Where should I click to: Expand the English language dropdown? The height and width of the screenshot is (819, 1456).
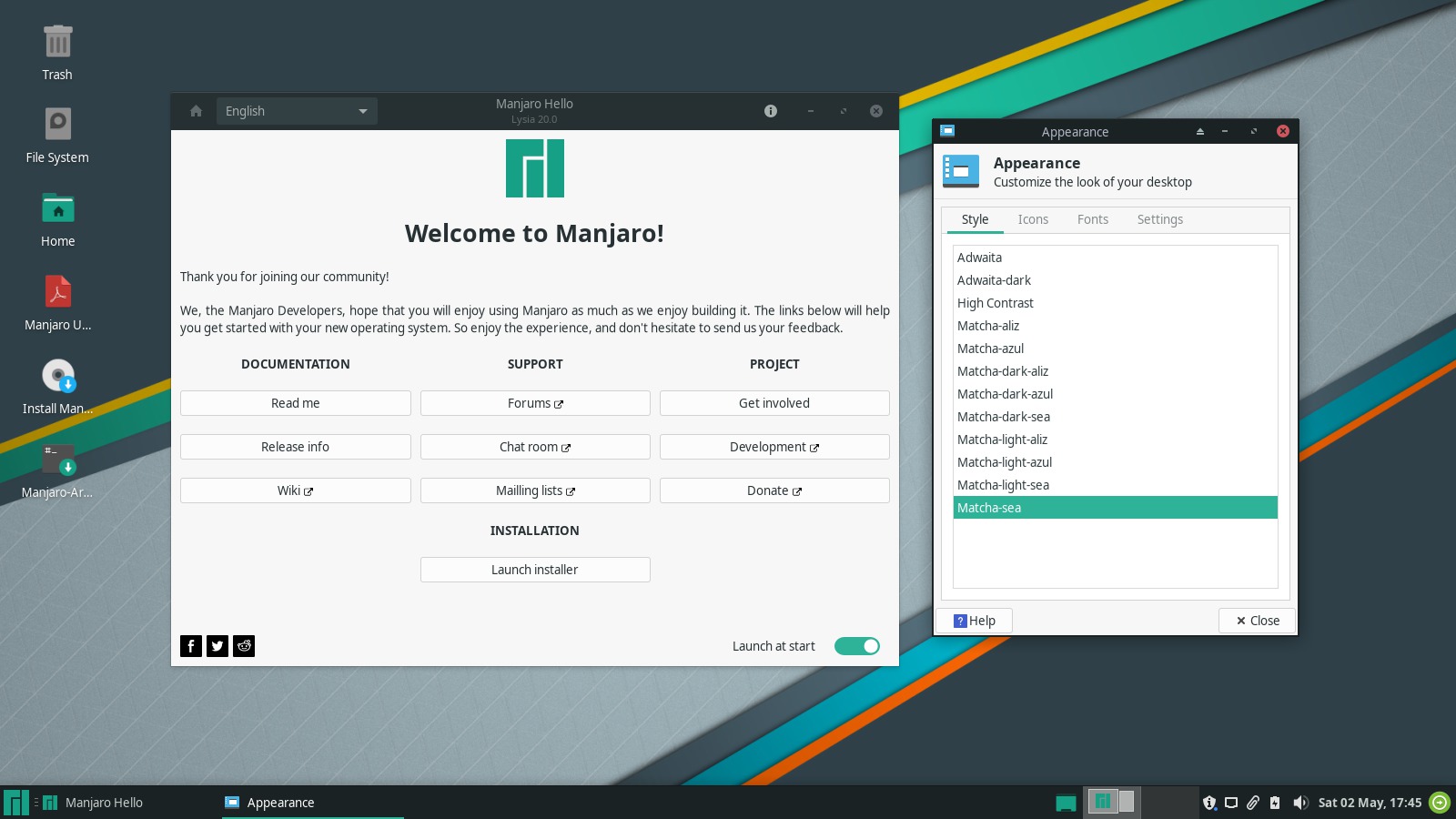297,111
